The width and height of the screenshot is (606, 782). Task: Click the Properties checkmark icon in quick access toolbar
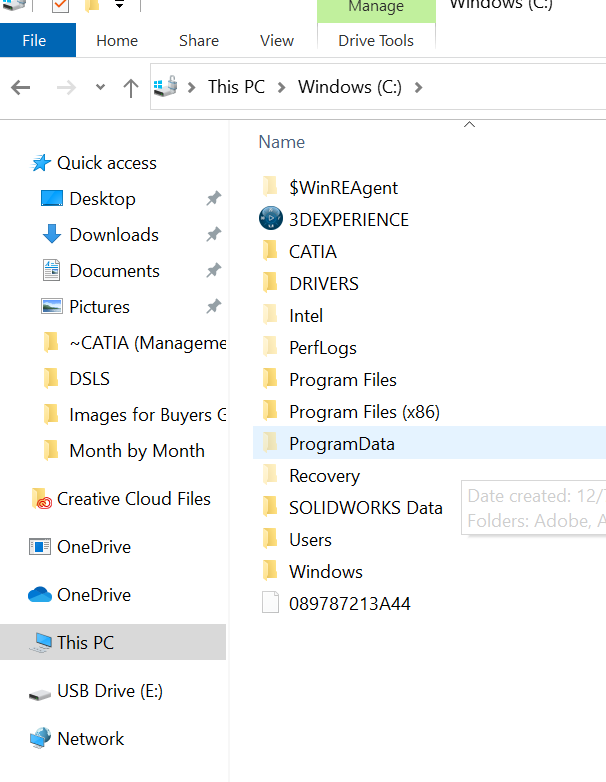pos(60,5)
